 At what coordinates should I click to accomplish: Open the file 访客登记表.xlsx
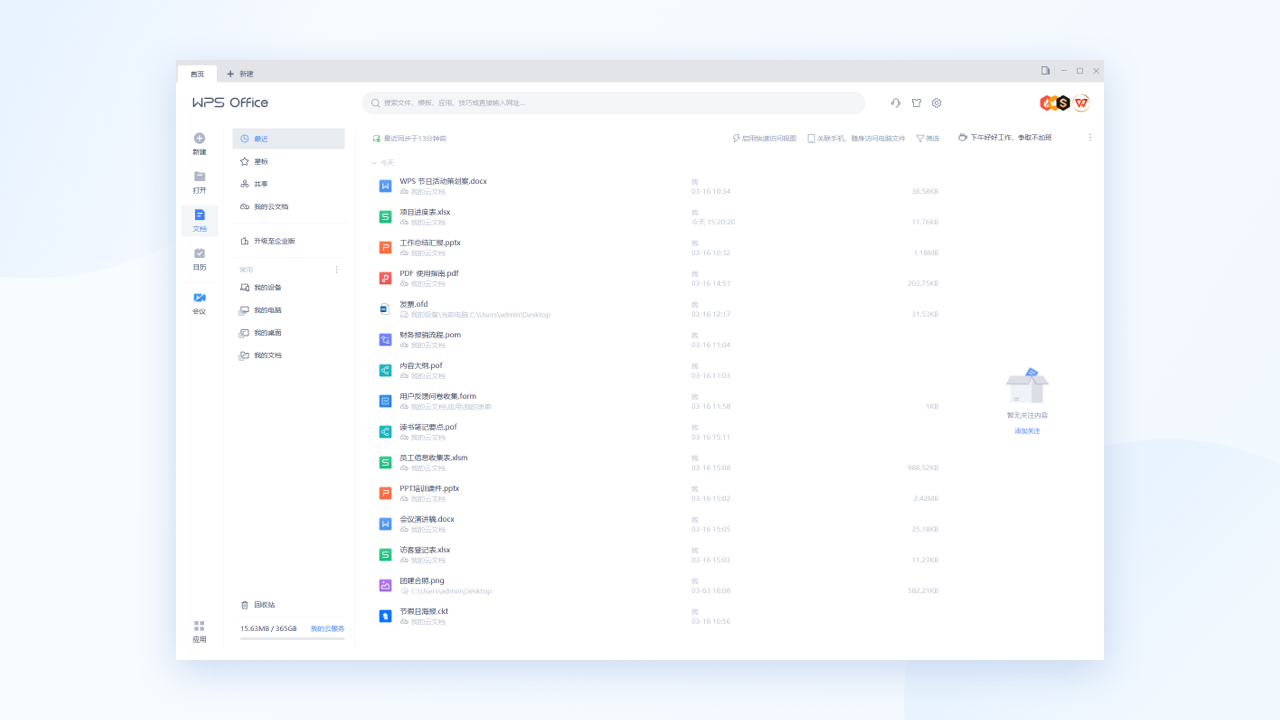tap(425, 550)
